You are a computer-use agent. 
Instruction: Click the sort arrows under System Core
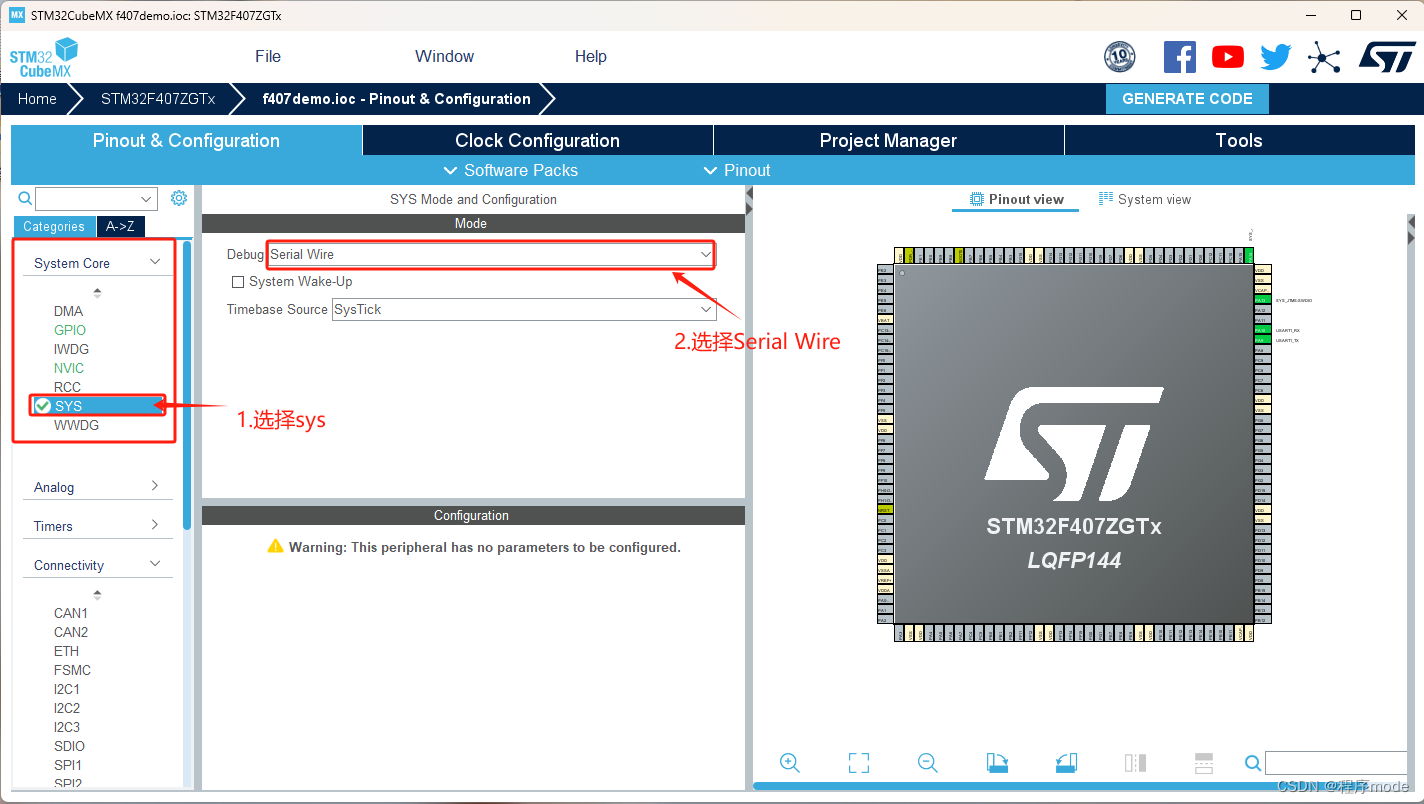pos(97,293)
